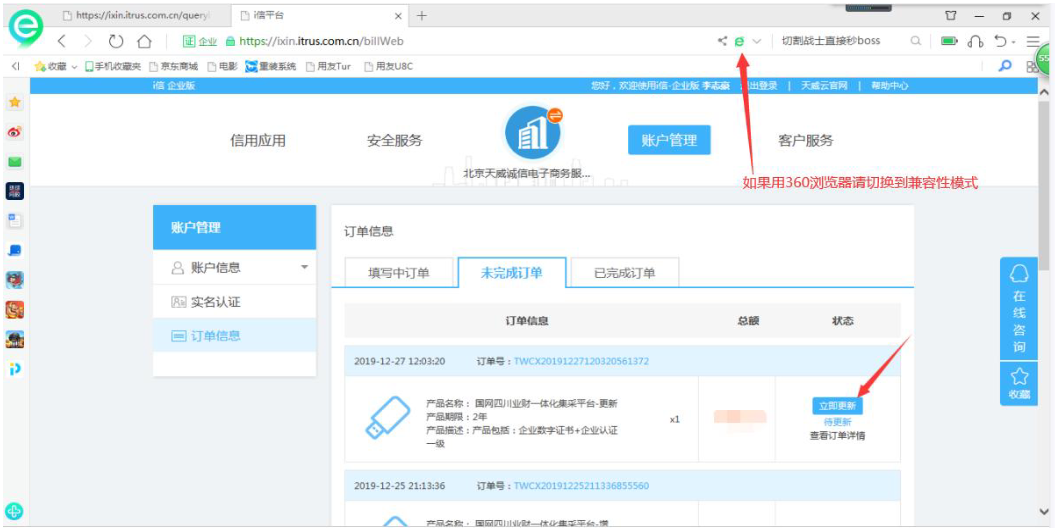Select 实名认证 in the account sidebar

(x=215, y=302)
